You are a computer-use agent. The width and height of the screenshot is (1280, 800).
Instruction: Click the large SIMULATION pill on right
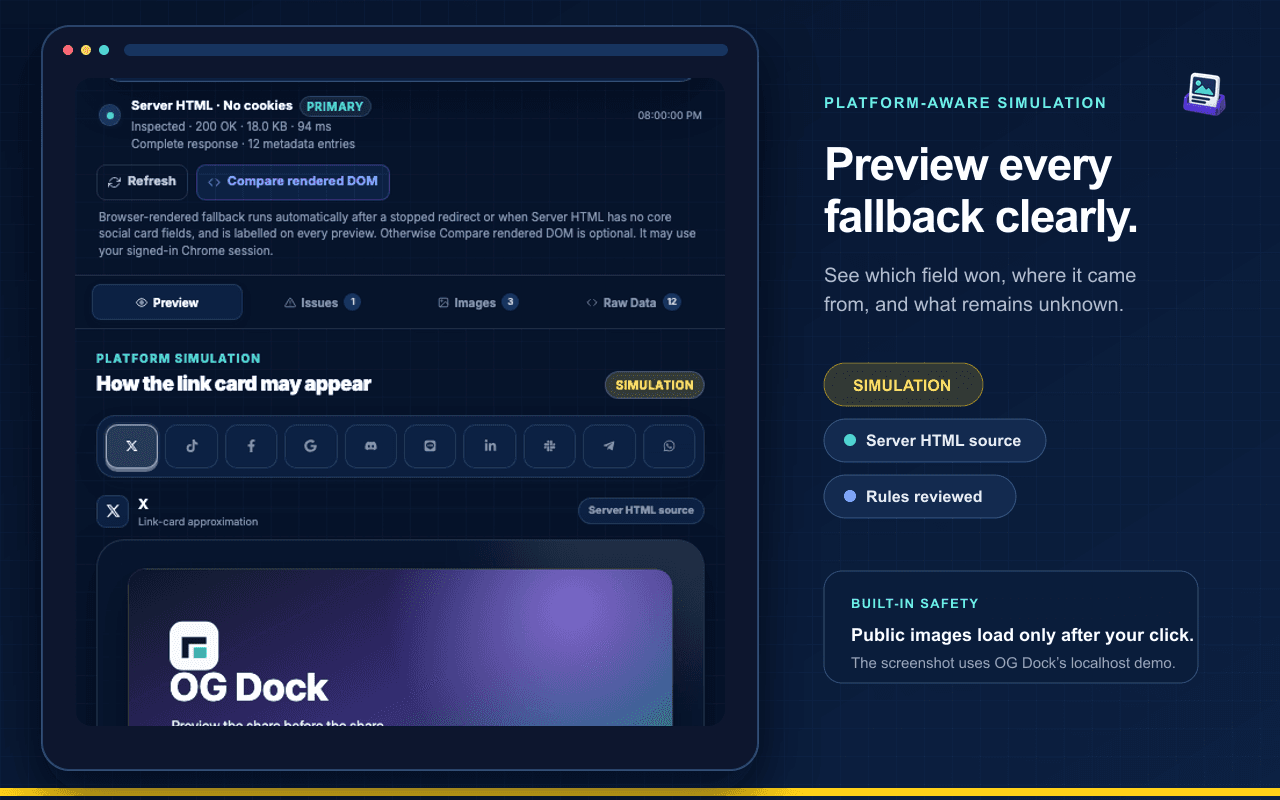pos(903,385)
